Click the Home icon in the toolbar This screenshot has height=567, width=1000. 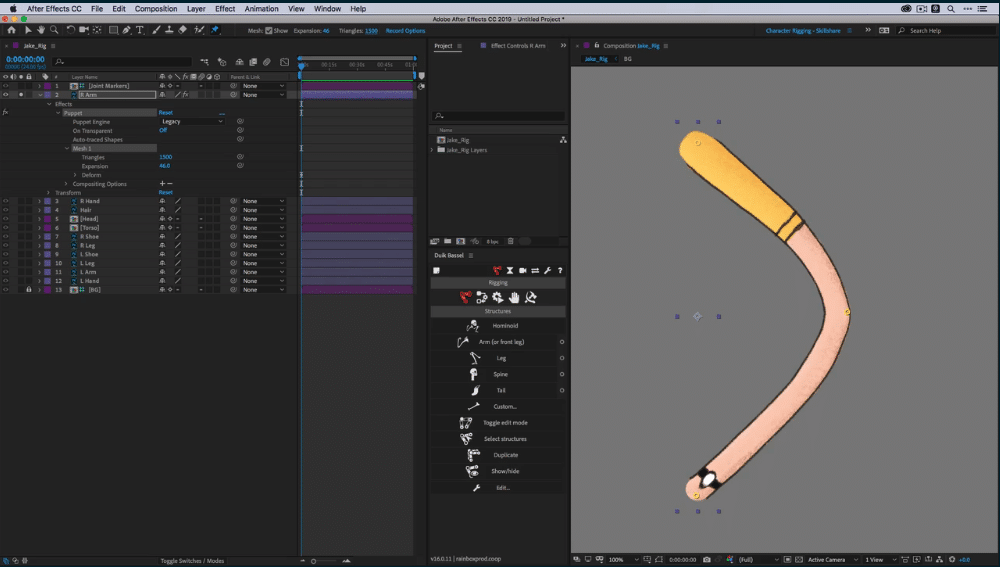pyautogui.click(x=11, y=30)
